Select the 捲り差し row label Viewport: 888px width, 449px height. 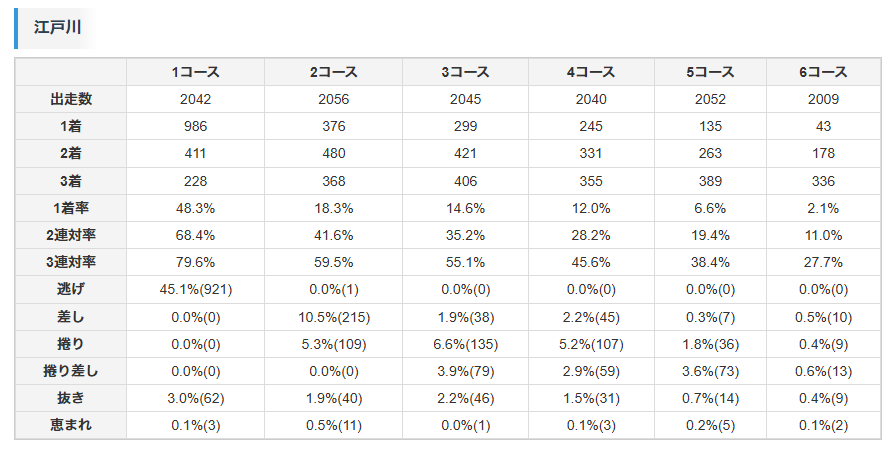pyautogui.click(x=71, y=371)
